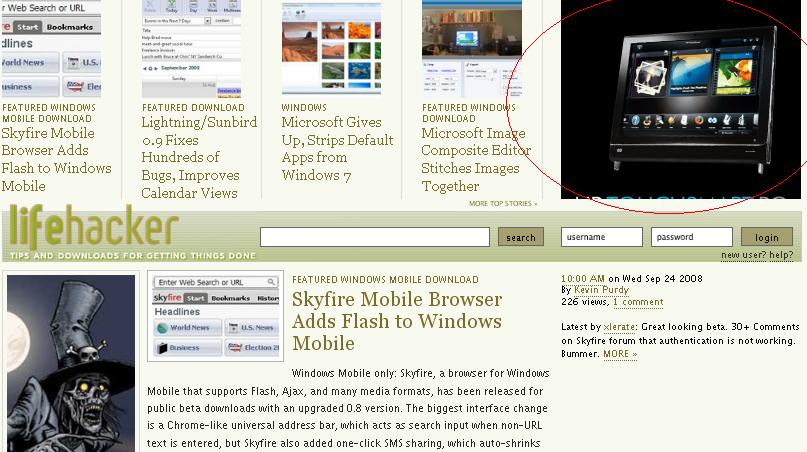Click the HP TouchSmart PC advertisement

tap(680, 99)
